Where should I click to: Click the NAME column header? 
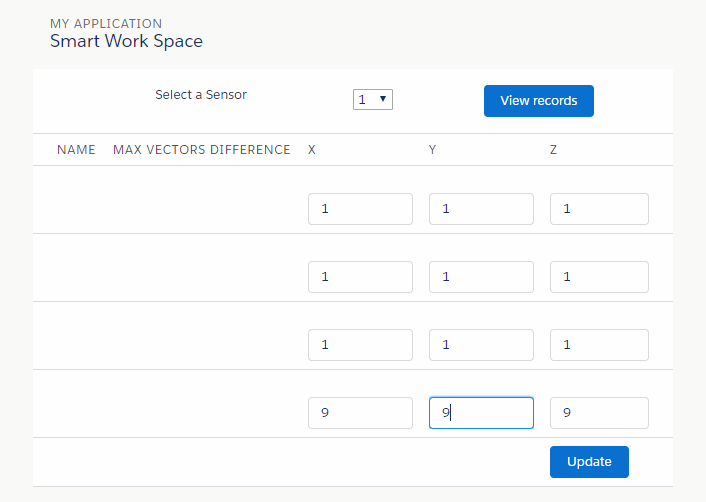pyautogui.click(x=76, y=150)
